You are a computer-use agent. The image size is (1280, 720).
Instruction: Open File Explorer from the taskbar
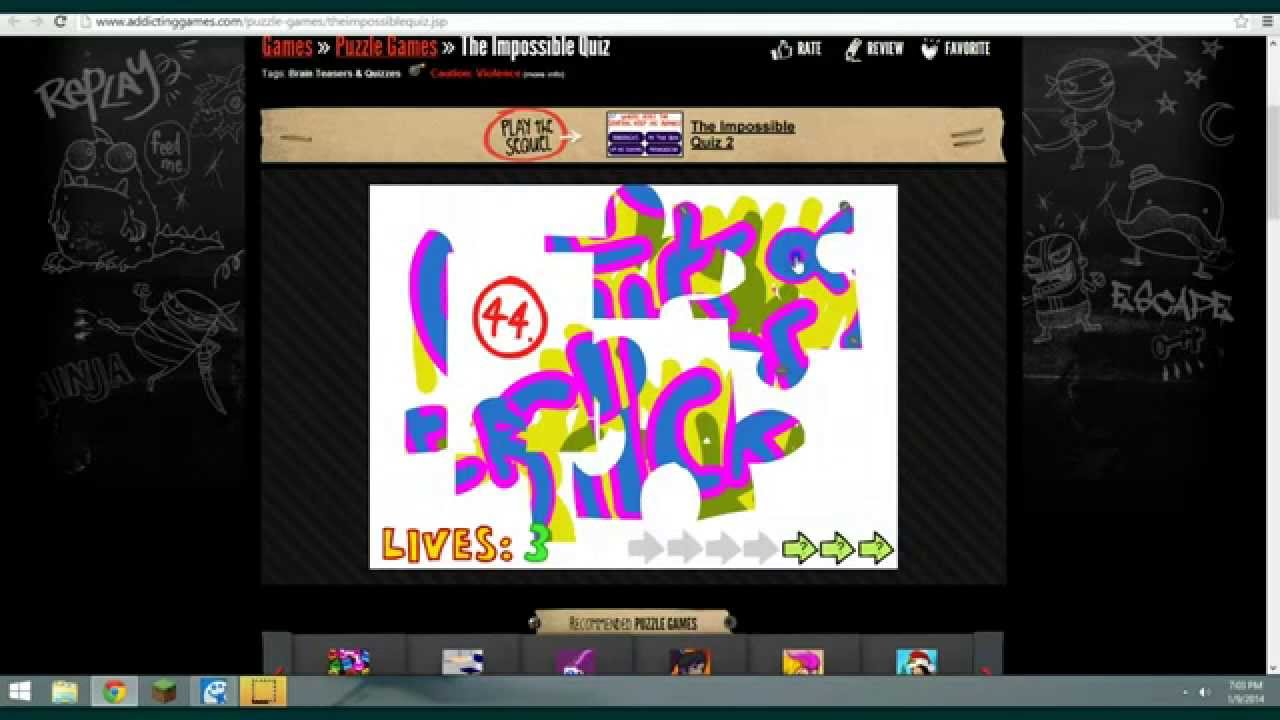65,691
